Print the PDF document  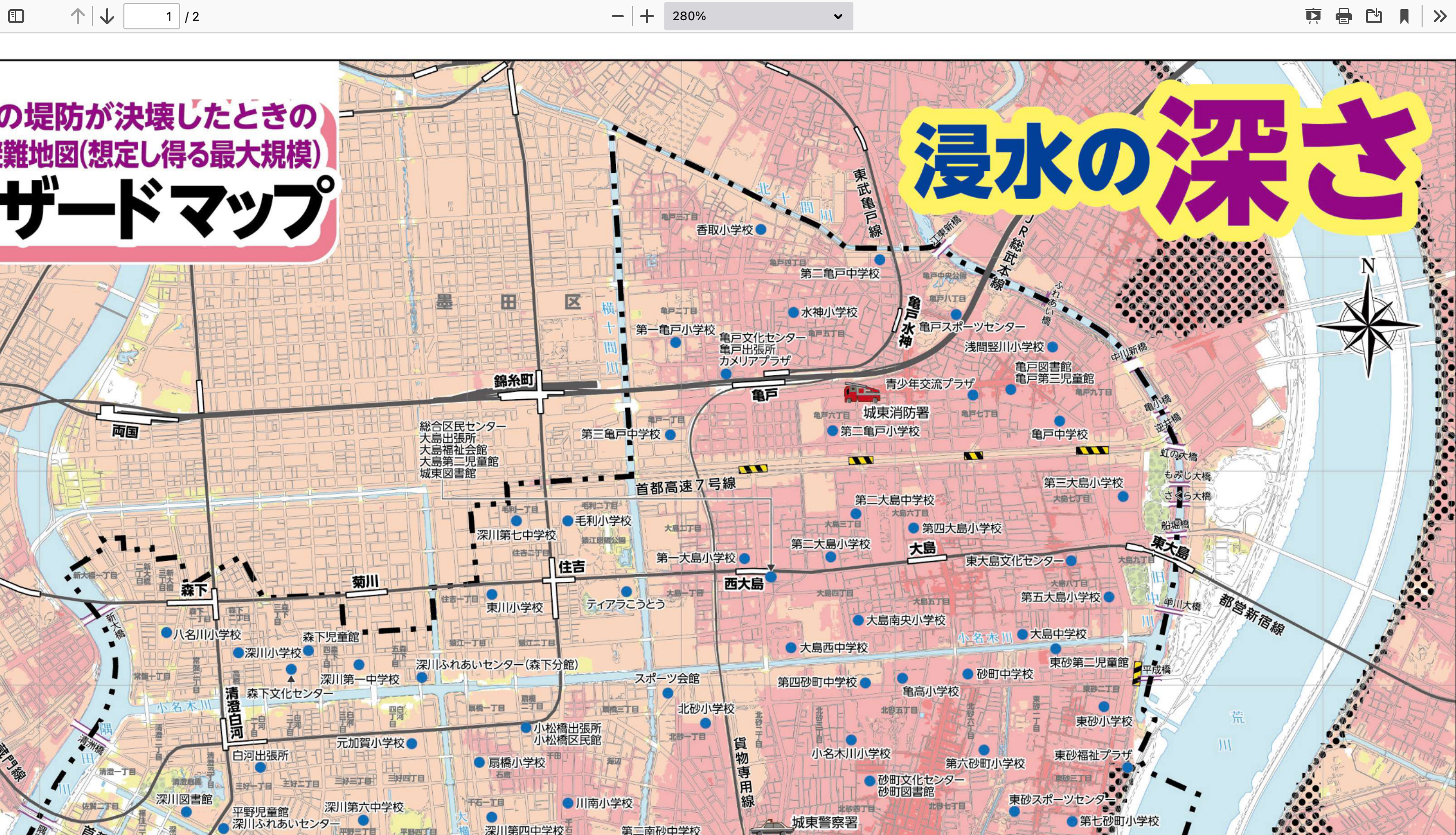(1344, 16)
